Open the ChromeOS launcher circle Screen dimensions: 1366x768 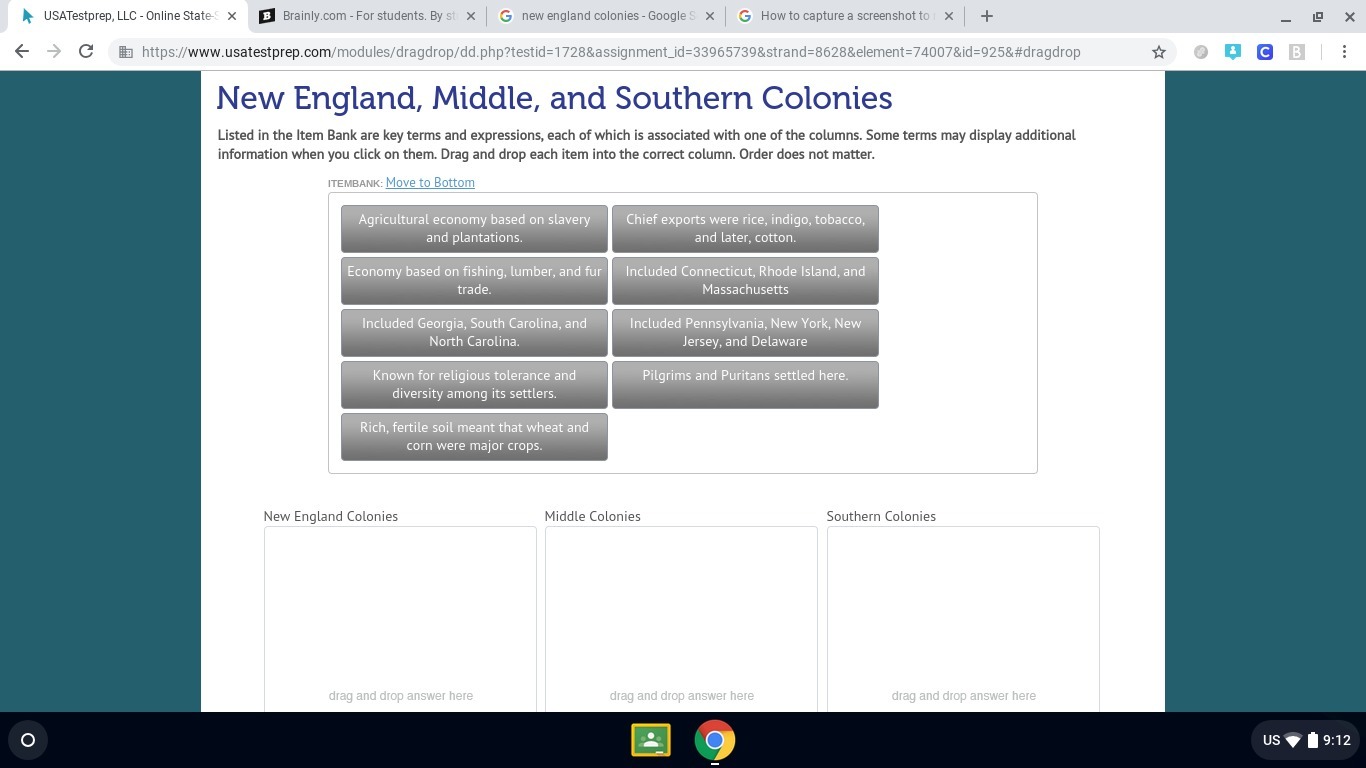(28, 740)
